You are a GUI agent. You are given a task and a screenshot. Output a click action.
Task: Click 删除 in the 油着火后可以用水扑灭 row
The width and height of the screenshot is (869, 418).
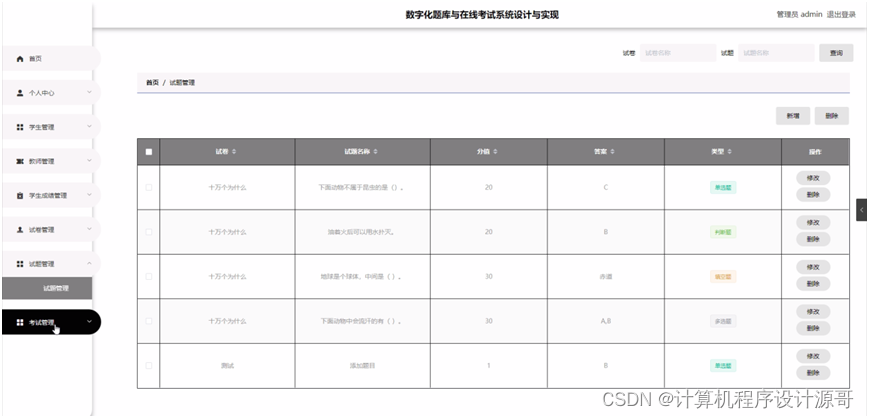click(813, 239)
